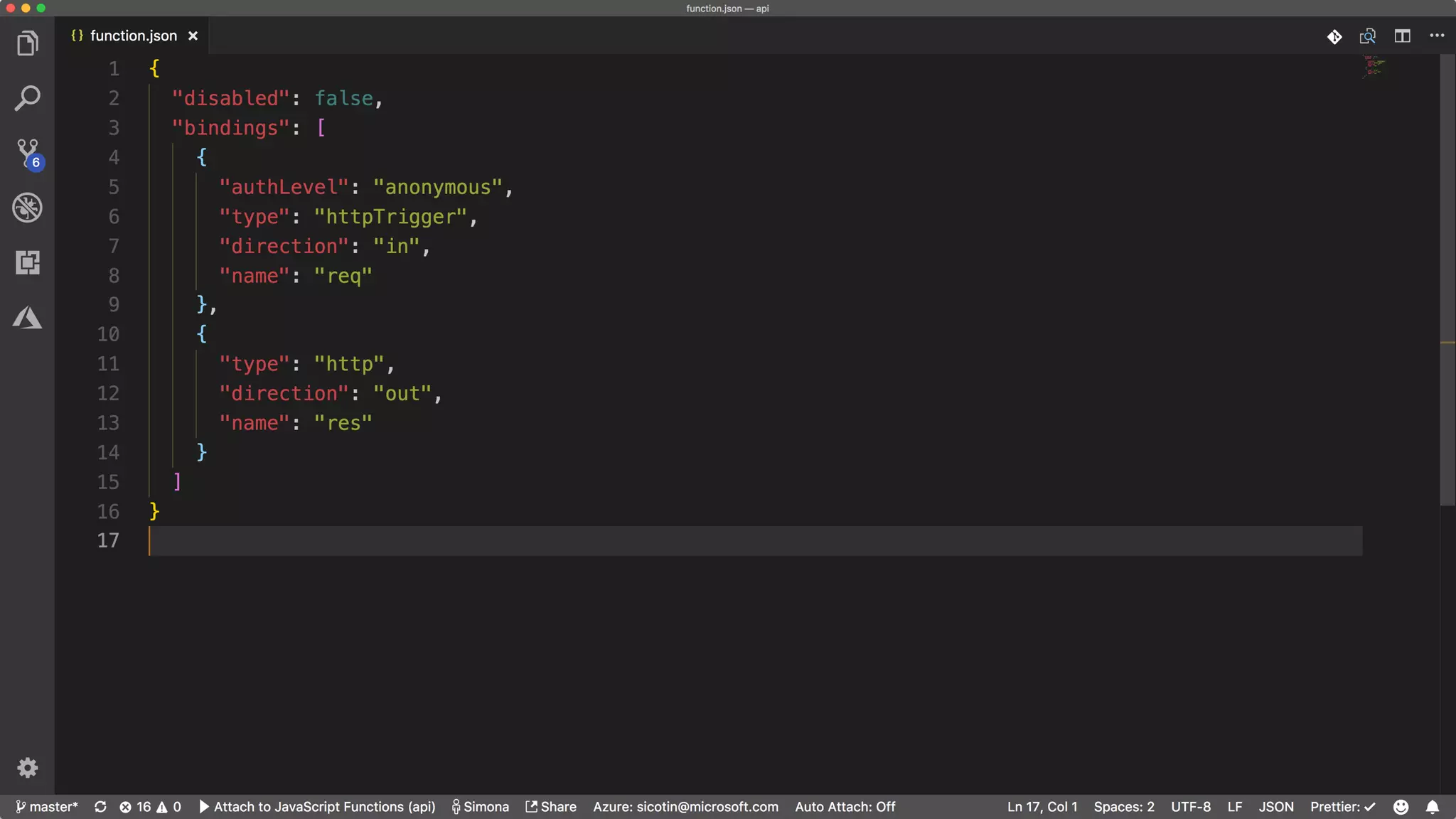The height and width of the screenshot is (819, 1456).
Task: Open the Manage gear menu at bottom left
Action: coord(27,767)
